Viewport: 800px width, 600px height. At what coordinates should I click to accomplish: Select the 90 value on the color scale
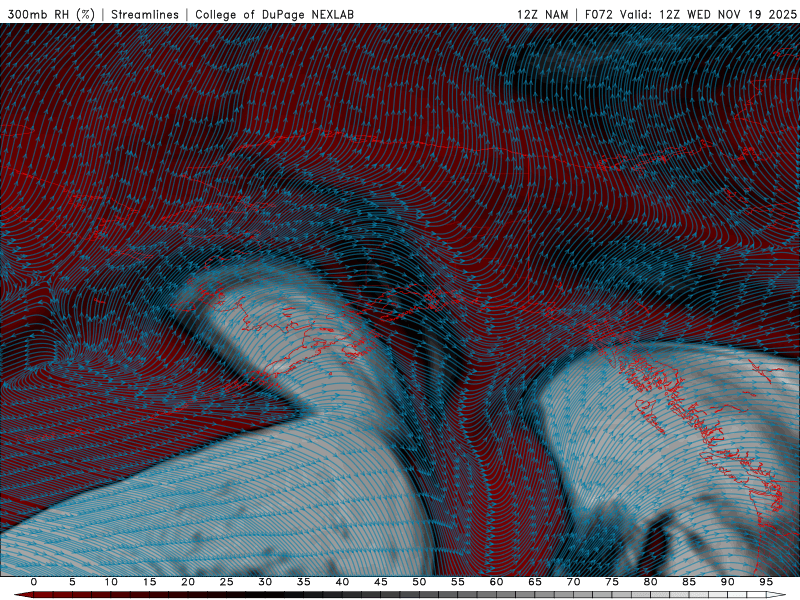point(727,582)
